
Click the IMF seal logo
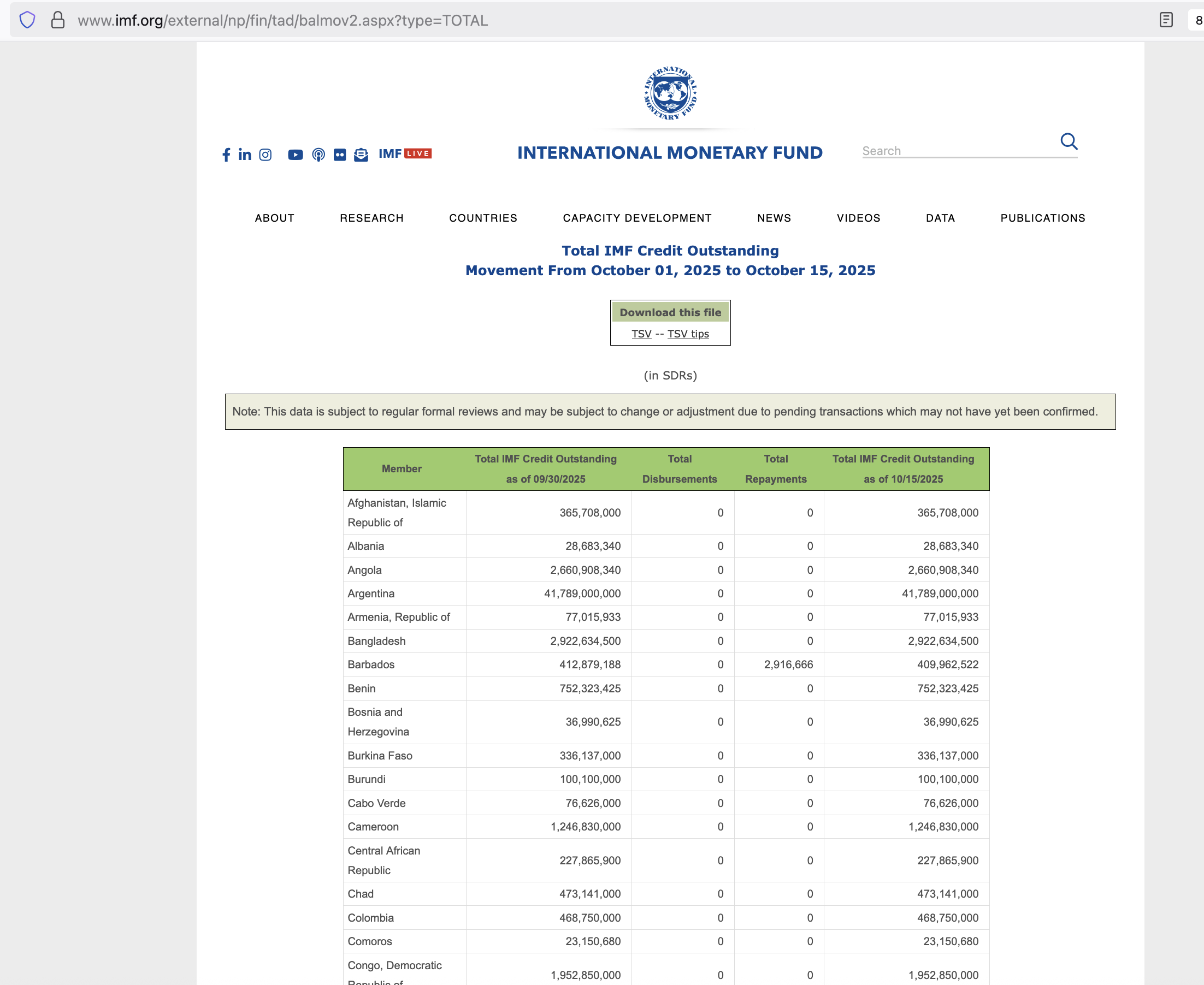click(670, 93)
